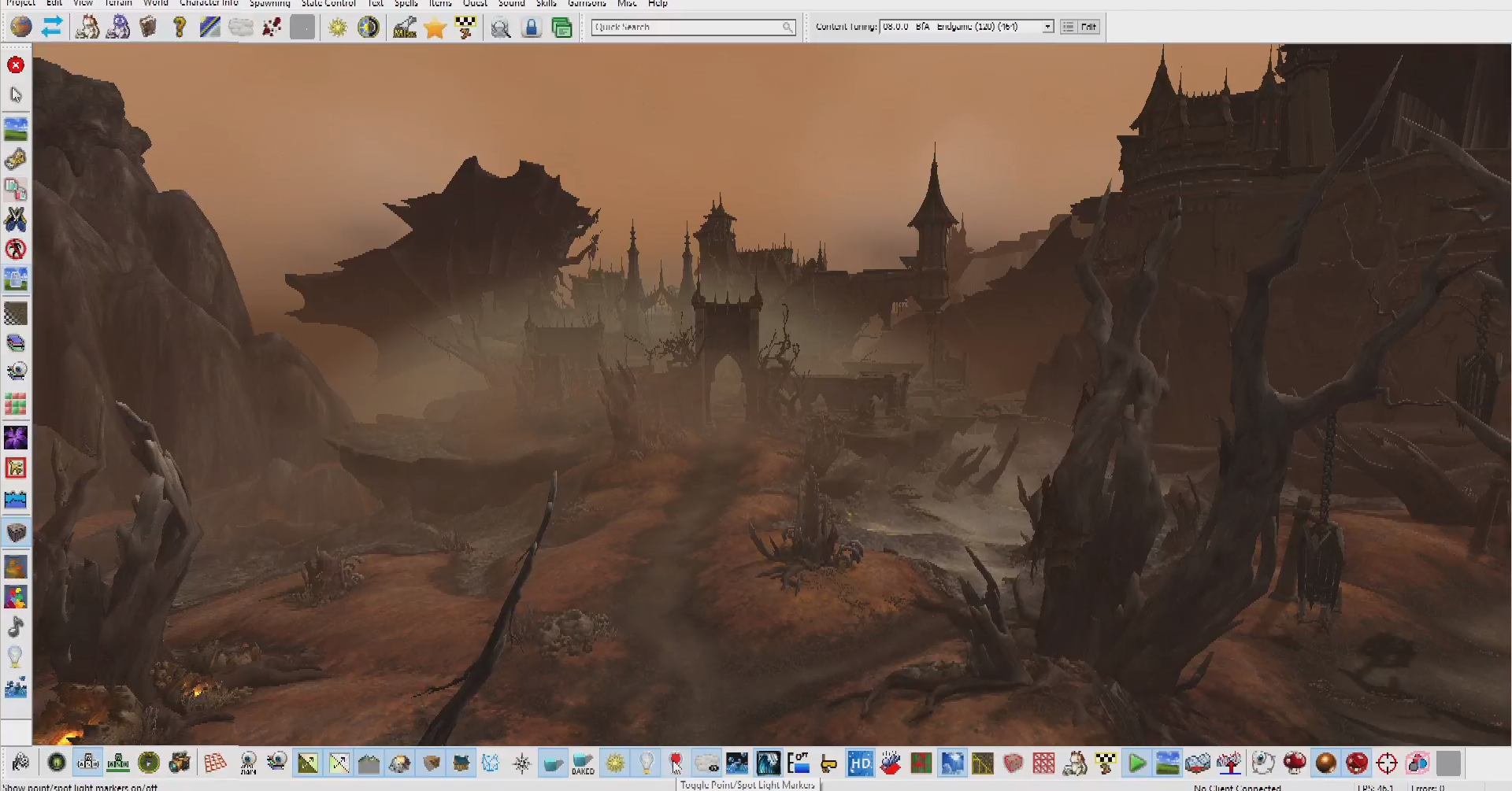Click the red circle X at sidebar top
1512x791 pixels.
tap(16, 65)
